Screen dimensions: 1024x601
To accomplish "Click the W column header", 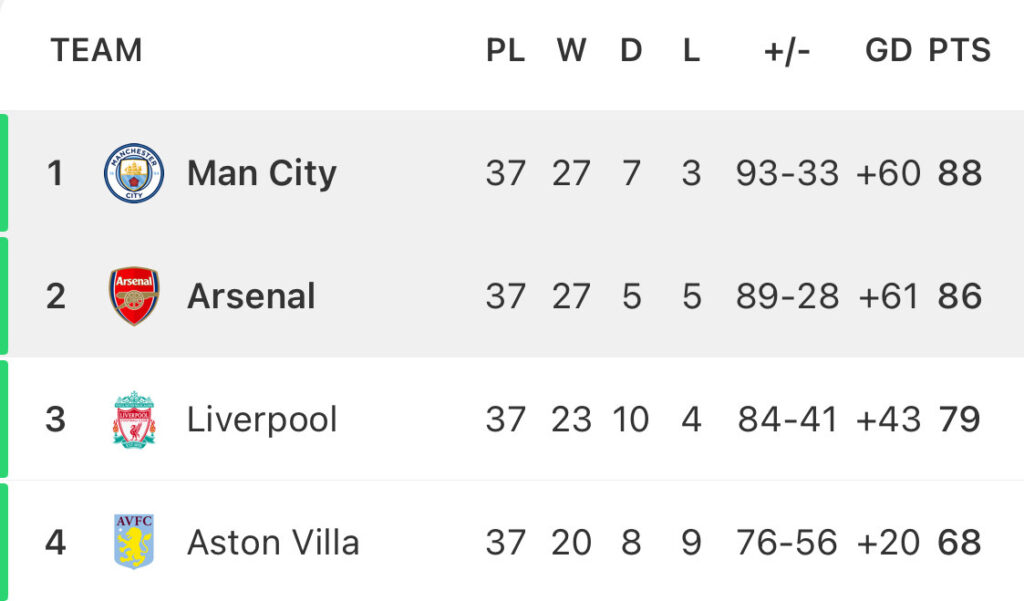I will [x=571, y=50].
